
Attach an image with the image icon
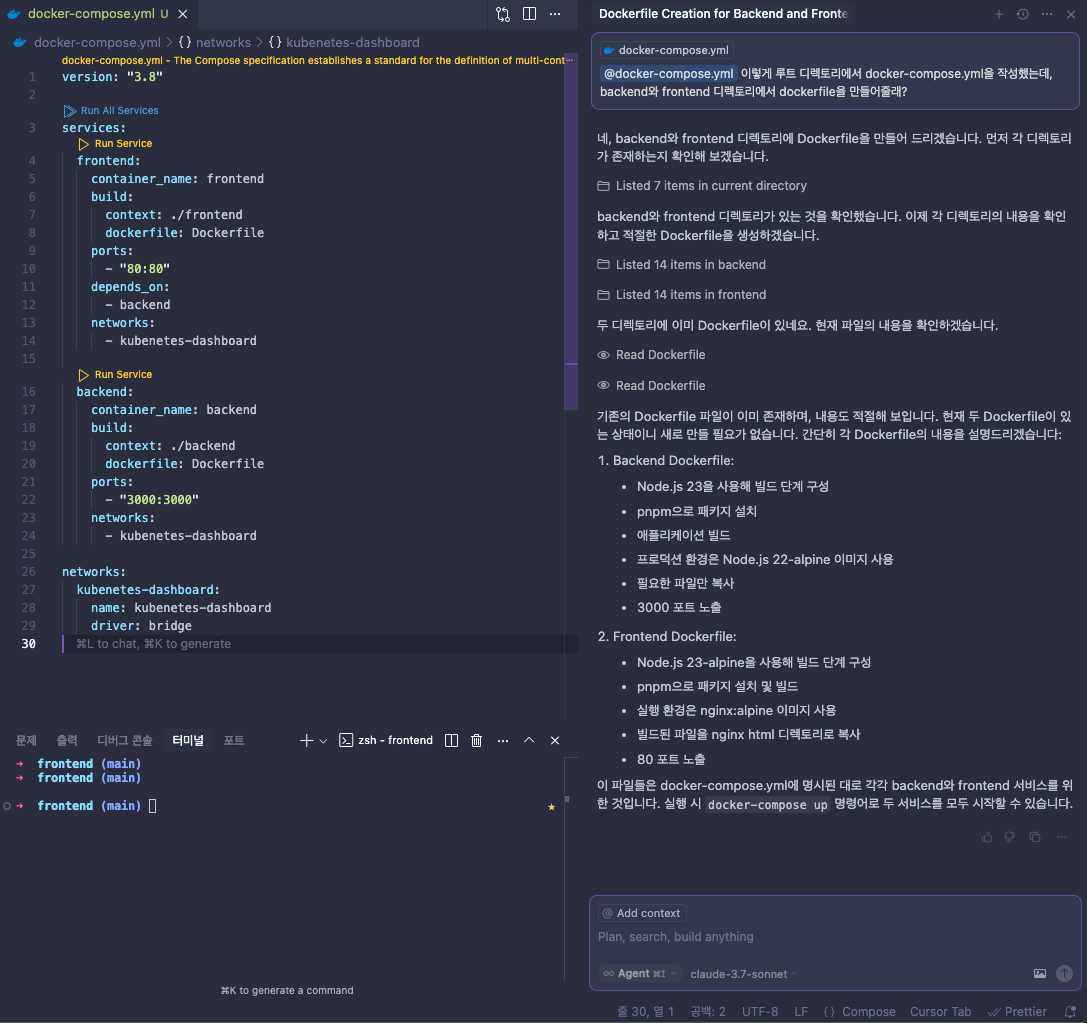pyautogui.click(x=1040, y=974)
